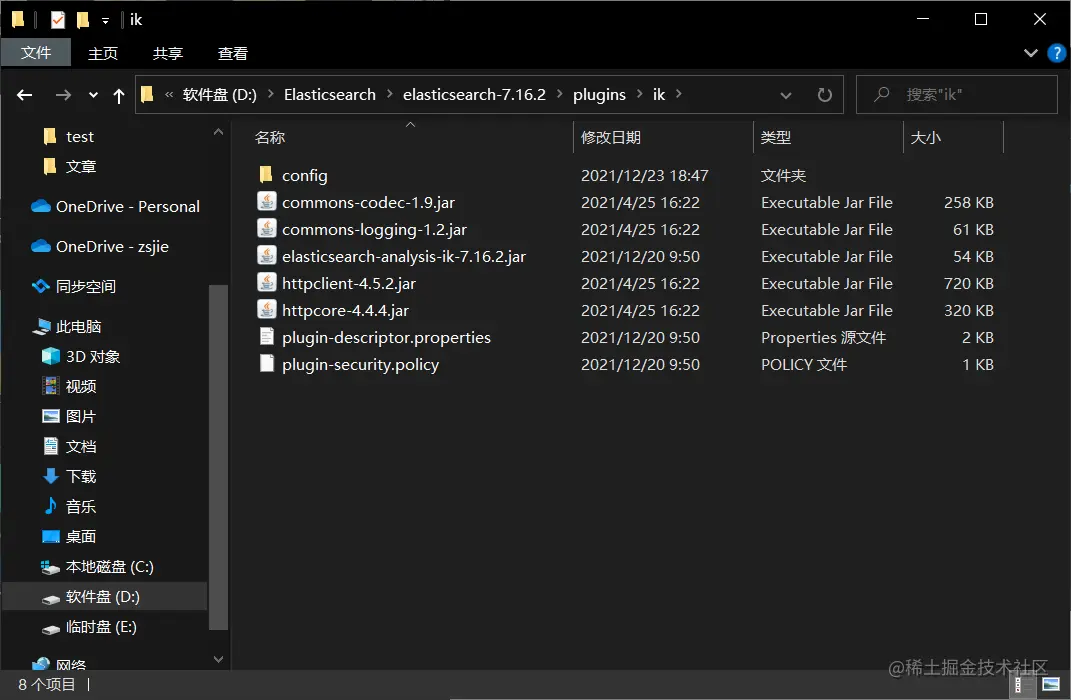The image size is (1071, 700).
Task: Expand chevron after ik breadcrumb
Action: pyautogui.click(x=678, y=94)
